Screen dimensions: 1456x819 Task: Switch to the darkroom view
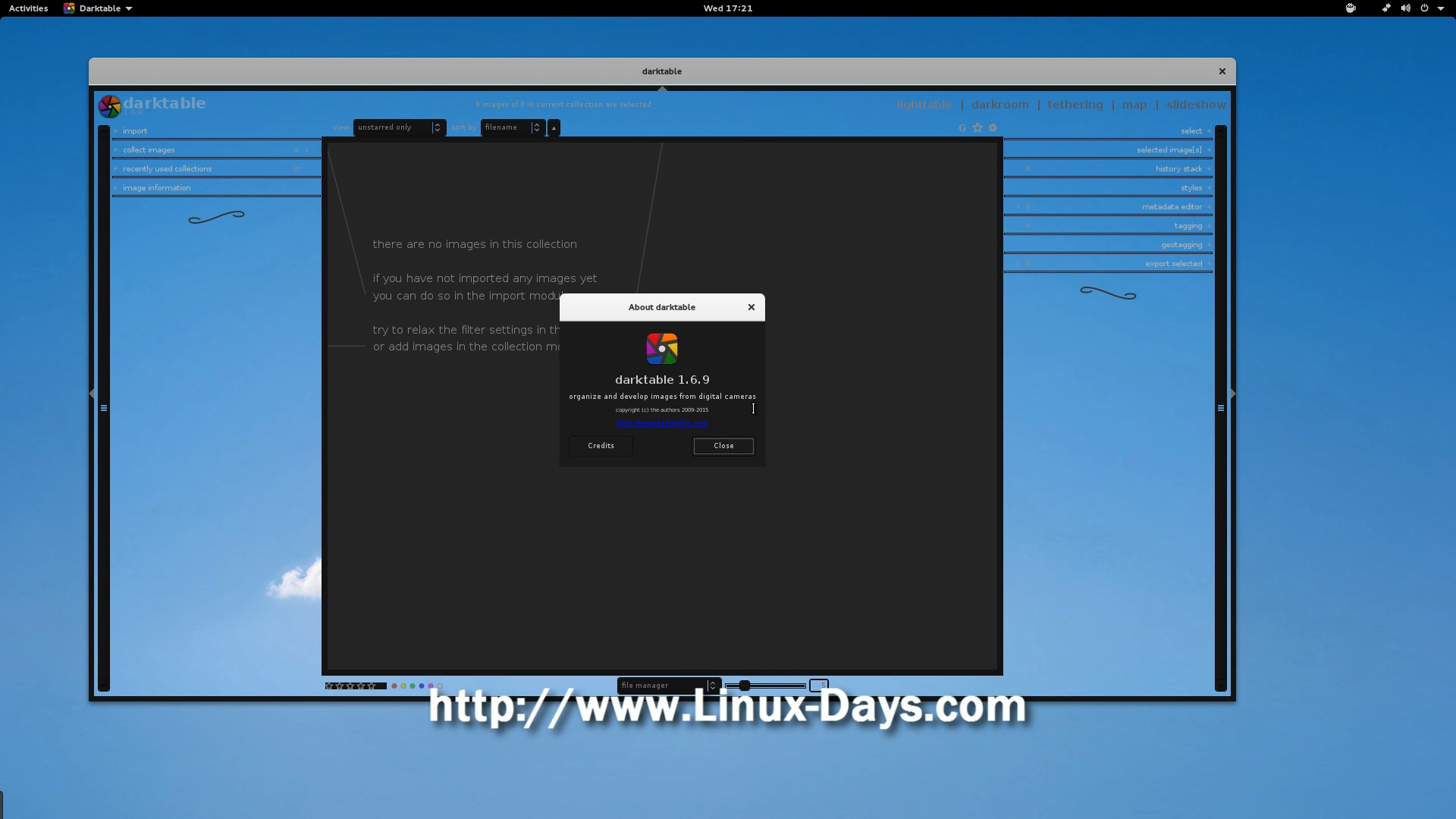coord(1000,105)
